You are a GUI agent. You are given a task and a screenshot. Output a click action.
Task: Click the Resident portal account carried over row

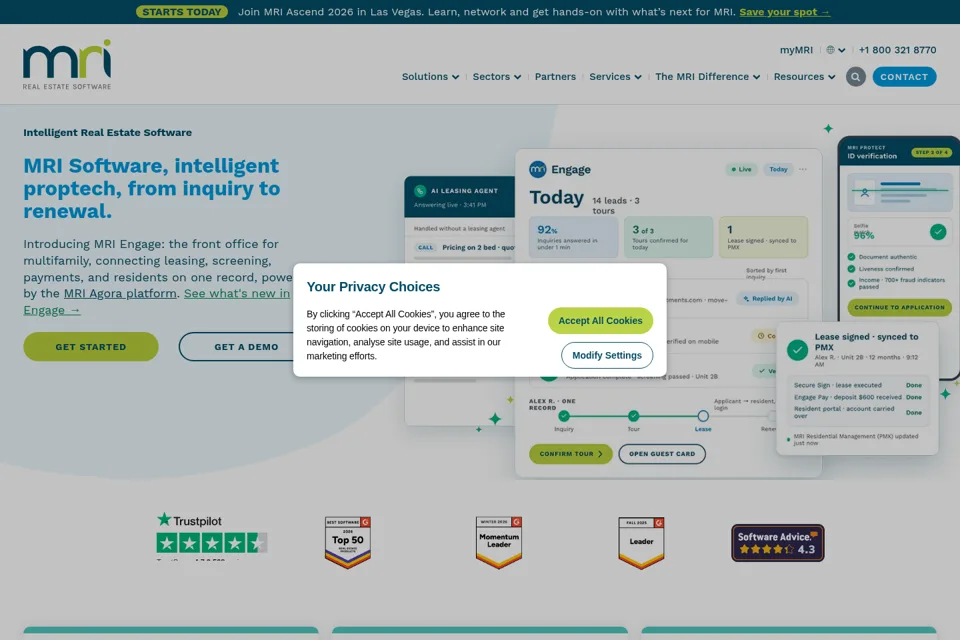(x=858, y=412)
